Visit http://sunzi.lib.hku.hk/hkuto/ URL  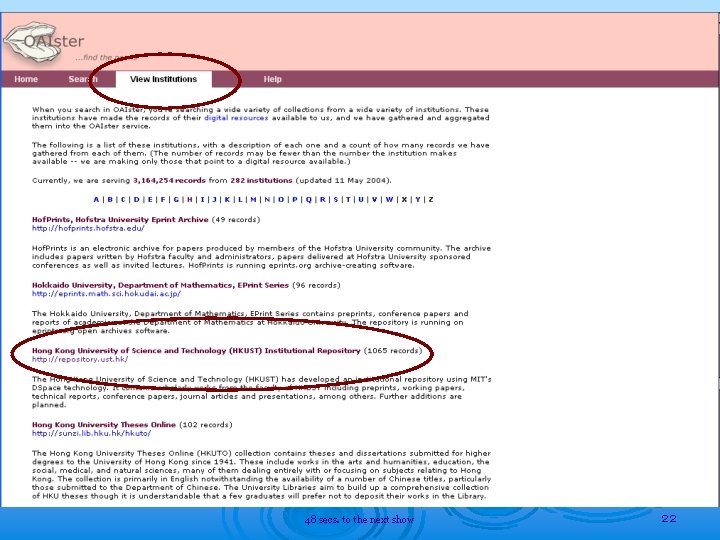tap(91, 433)
